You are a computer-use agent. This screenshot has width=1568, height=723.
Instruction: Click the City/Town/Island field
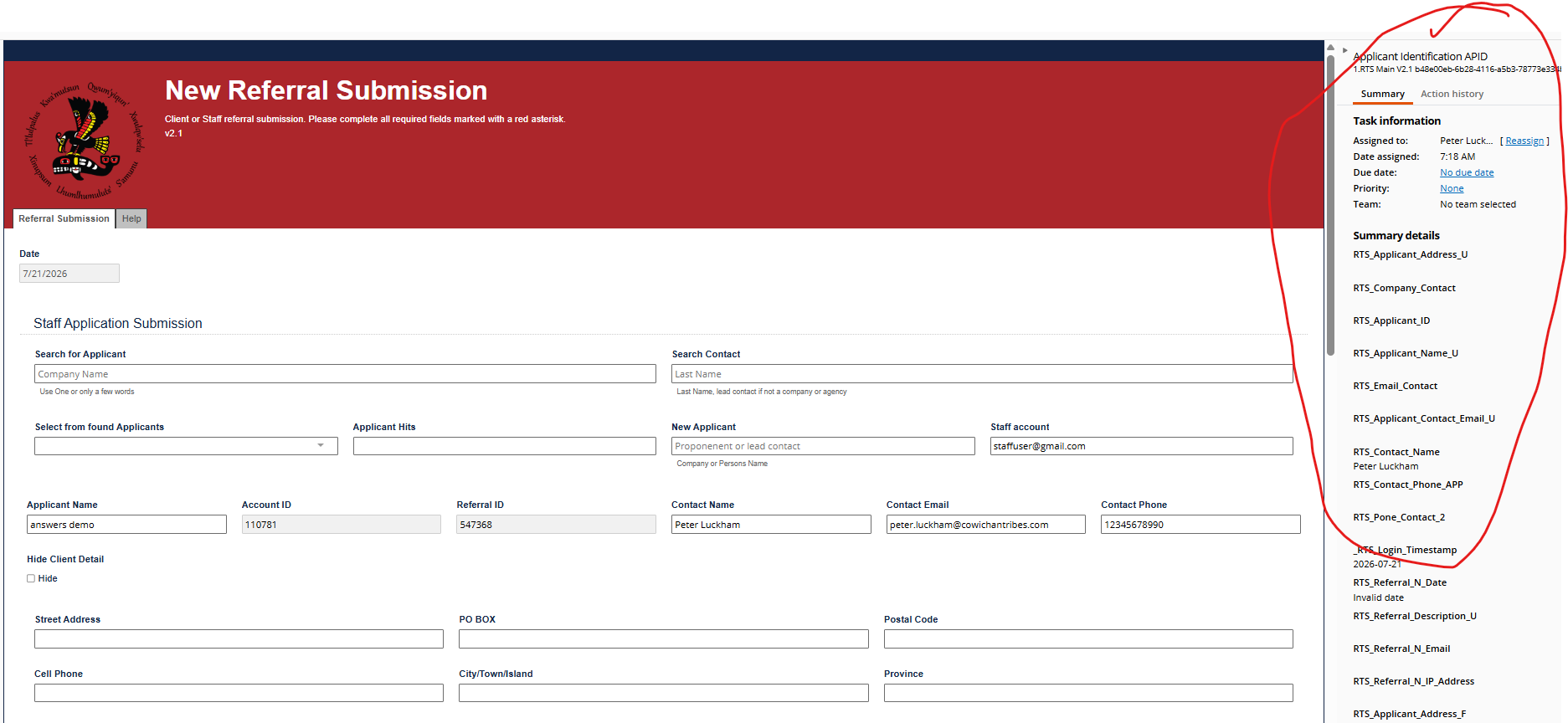[x=664, y=693]
